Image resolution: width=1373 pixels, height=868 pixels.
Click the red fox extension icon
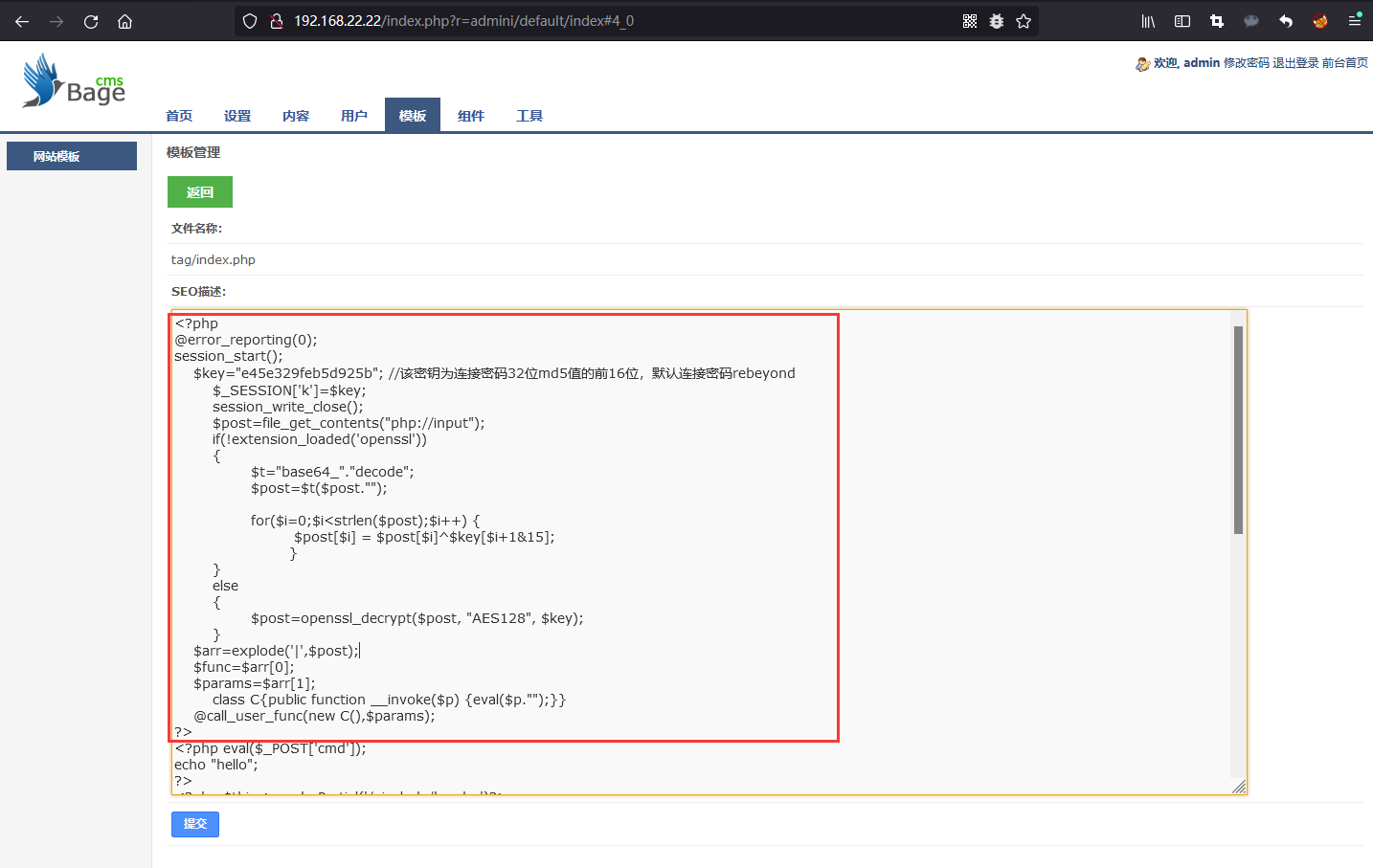coord(1320,21)
